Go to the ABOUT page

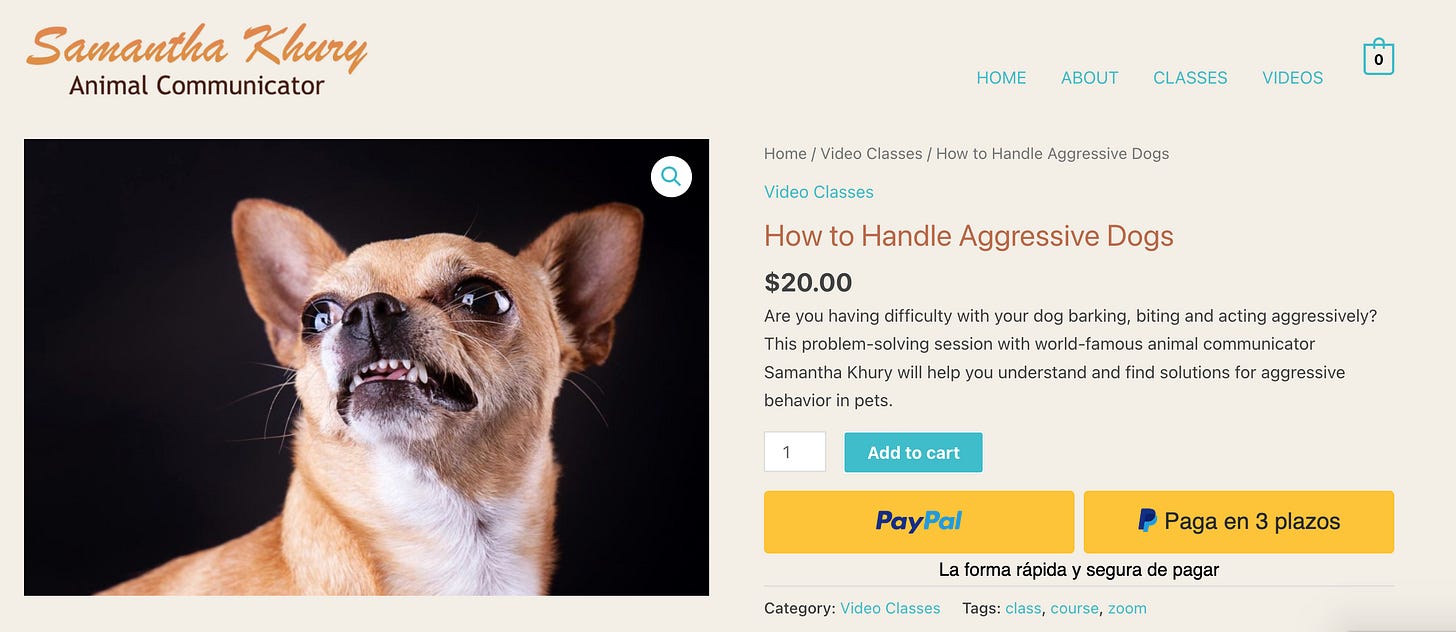(x=1089, y=78)
